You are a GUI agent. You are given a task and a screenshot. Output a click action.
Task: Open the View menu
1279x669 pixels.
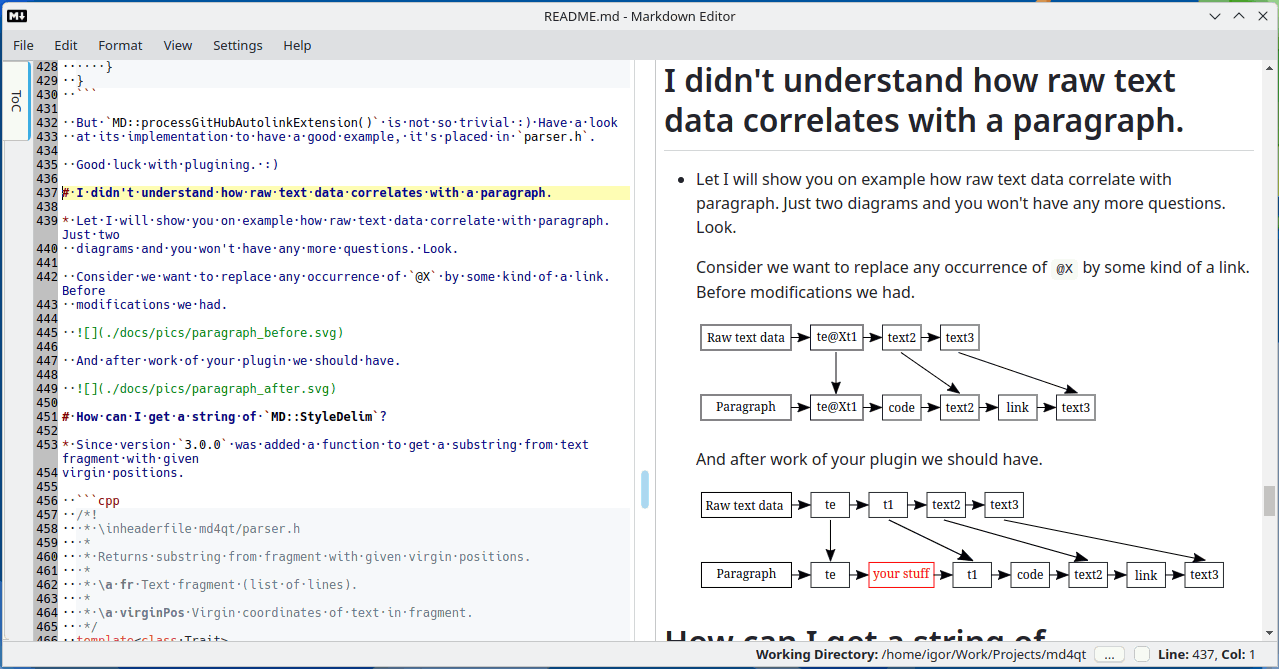(178, 45)
